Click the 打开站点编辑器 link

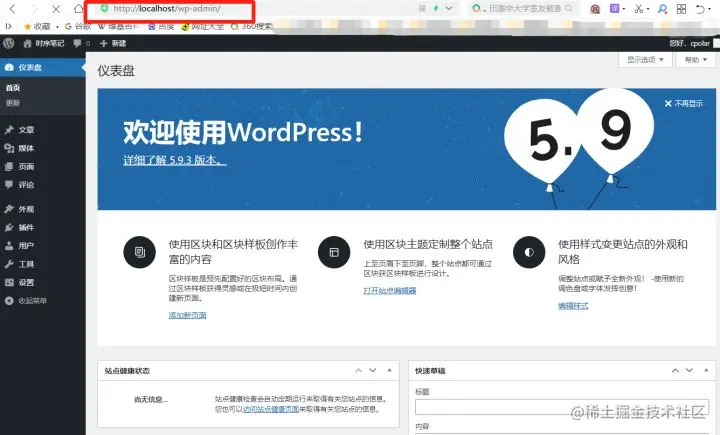390,291
